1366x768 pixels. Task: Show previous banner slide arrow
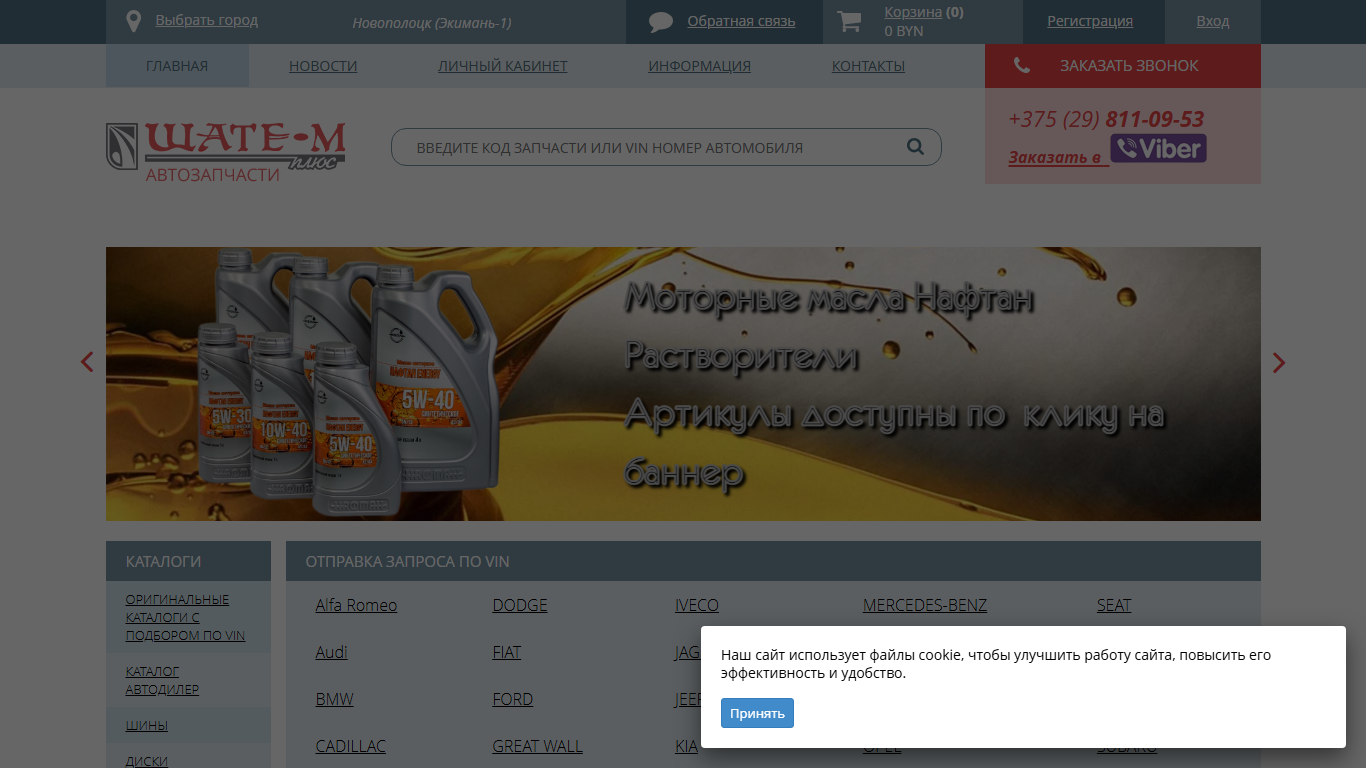87,362
